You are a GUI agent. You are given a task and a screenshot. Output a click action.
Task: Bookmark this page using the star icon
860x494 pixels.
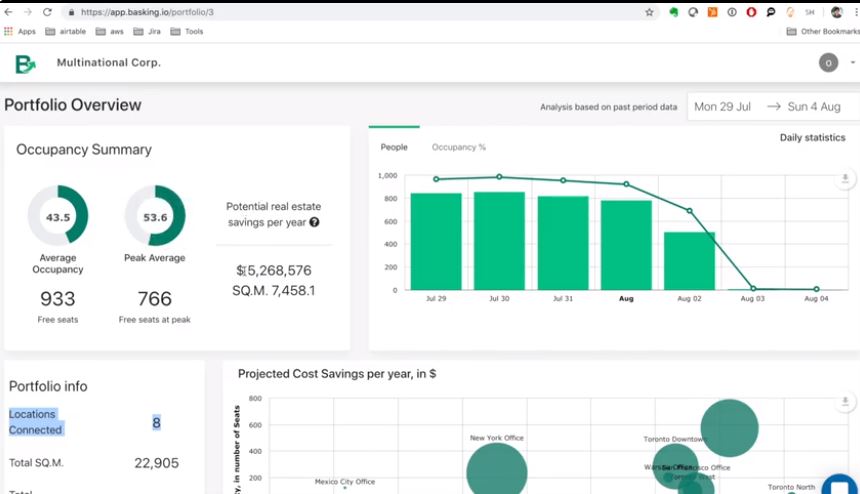[649, 12]
